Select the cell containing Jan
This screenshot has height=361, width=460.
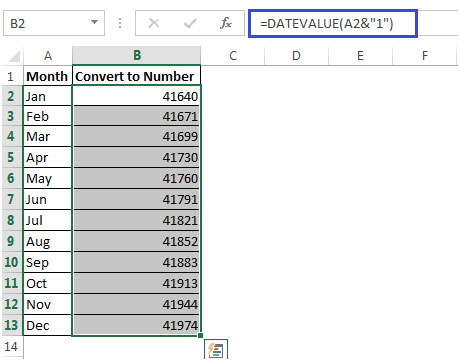point(48,96)
